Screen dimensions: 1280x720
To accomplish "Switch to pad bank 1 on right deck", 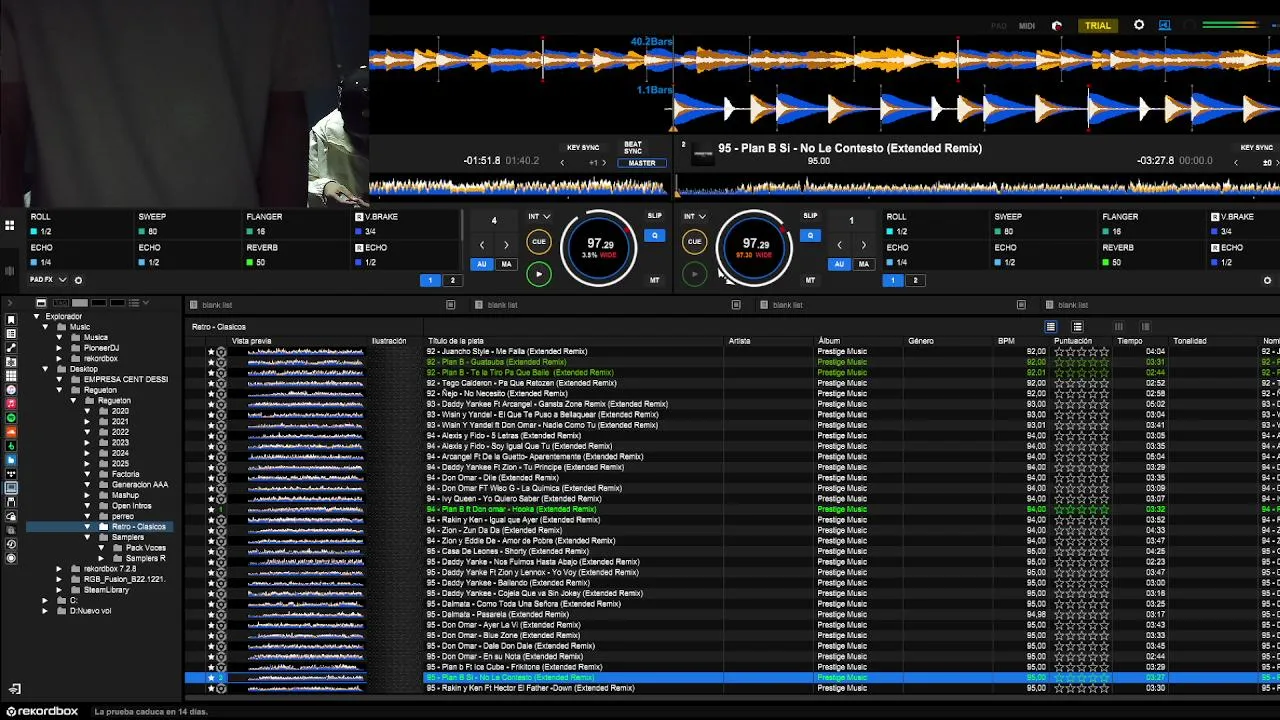I will [892, 280].
